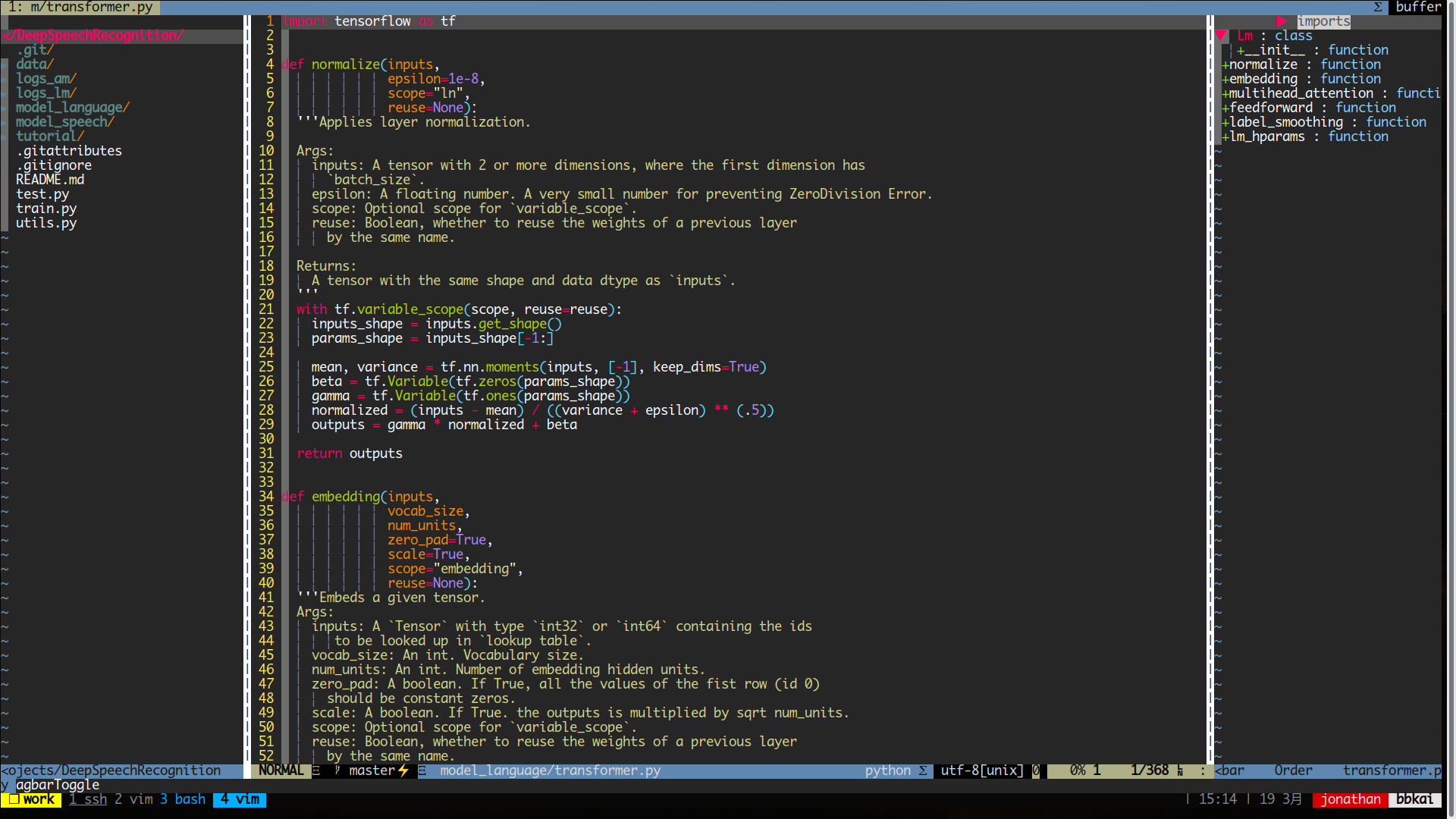Click the sigma icon beside buffer label
This screenshot has width=1456, height=819.
(x=1378, y=7)
